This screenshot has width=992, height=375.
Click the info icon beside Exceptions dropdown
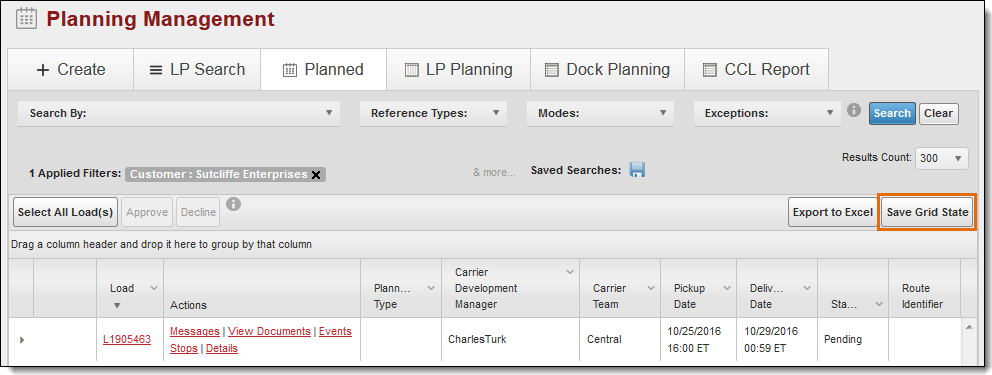[x=853, y=110]
